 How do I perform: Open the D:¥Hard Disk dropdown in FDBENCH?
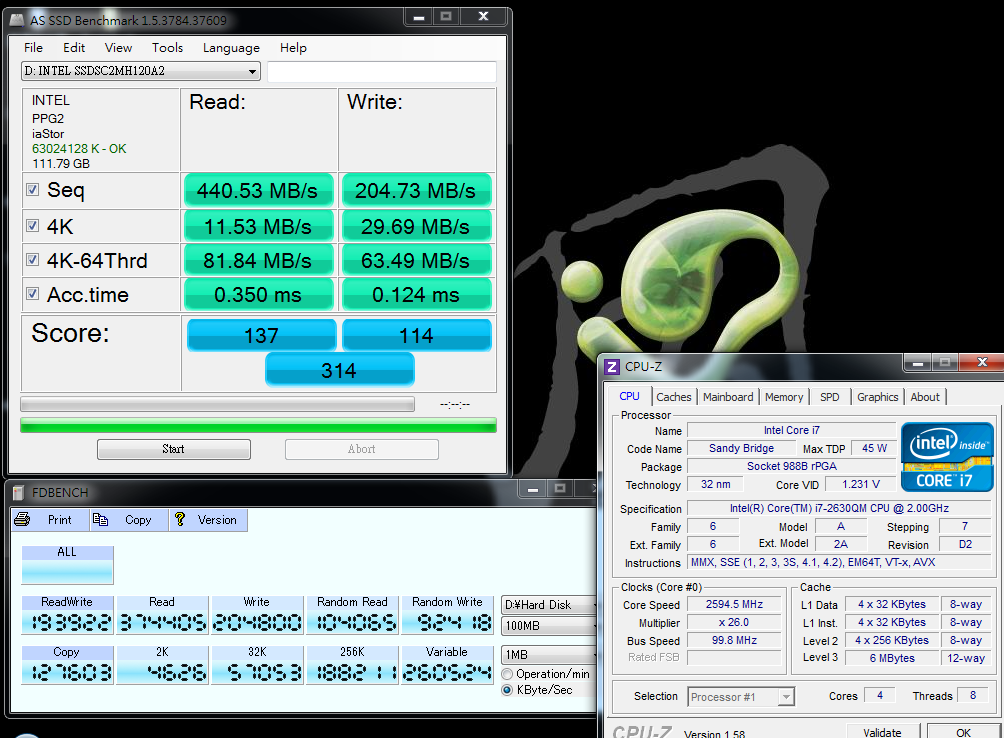pyautogui.click(x=549, y=605)
